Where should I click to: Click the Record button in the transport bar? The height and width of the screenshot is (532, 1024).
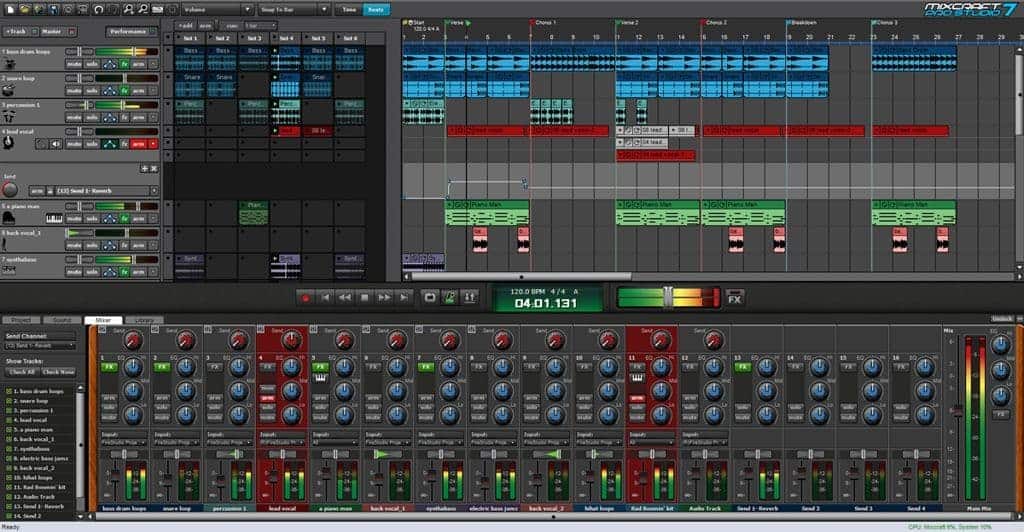pyautogui.click(x=306, y=297)
